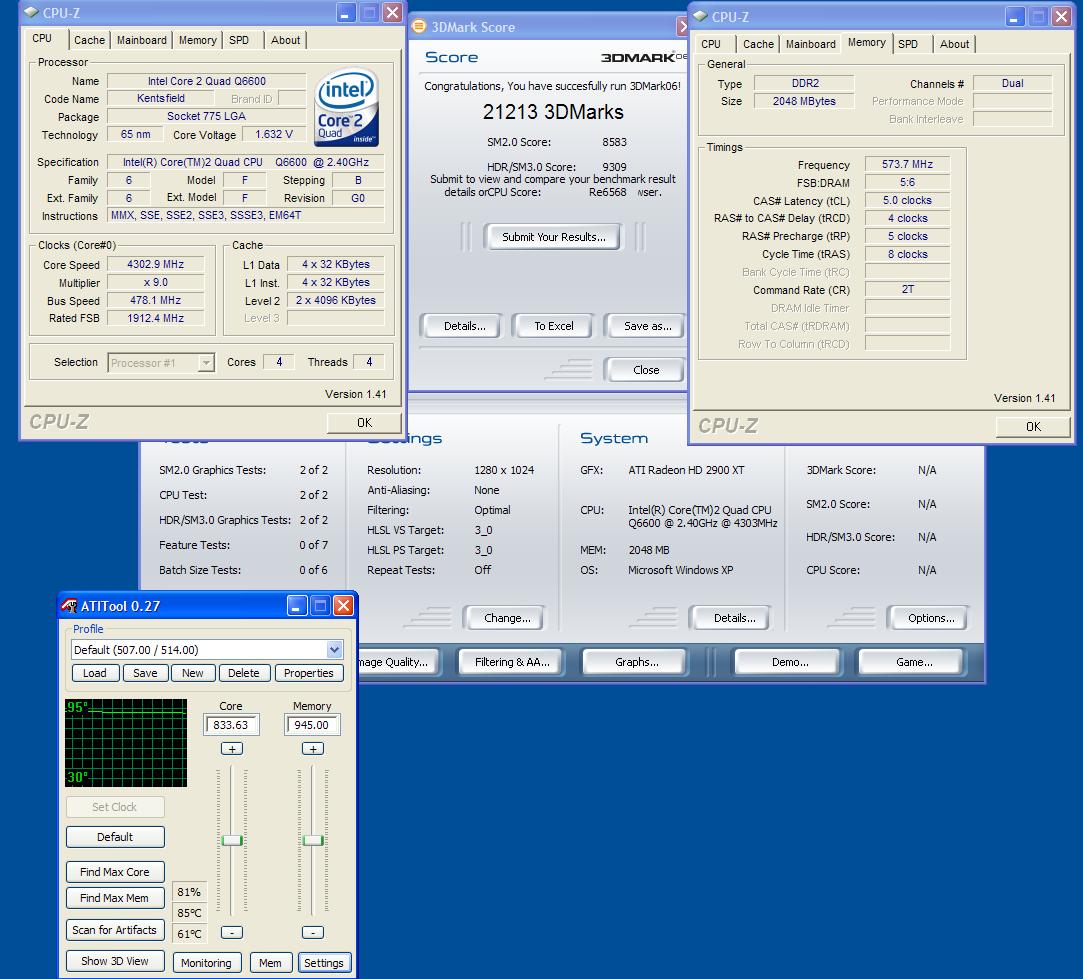This screenshot has height=979, width=1083.
Task: Open SPD tab in right CPU-Z window
Action: pos(908,44)
